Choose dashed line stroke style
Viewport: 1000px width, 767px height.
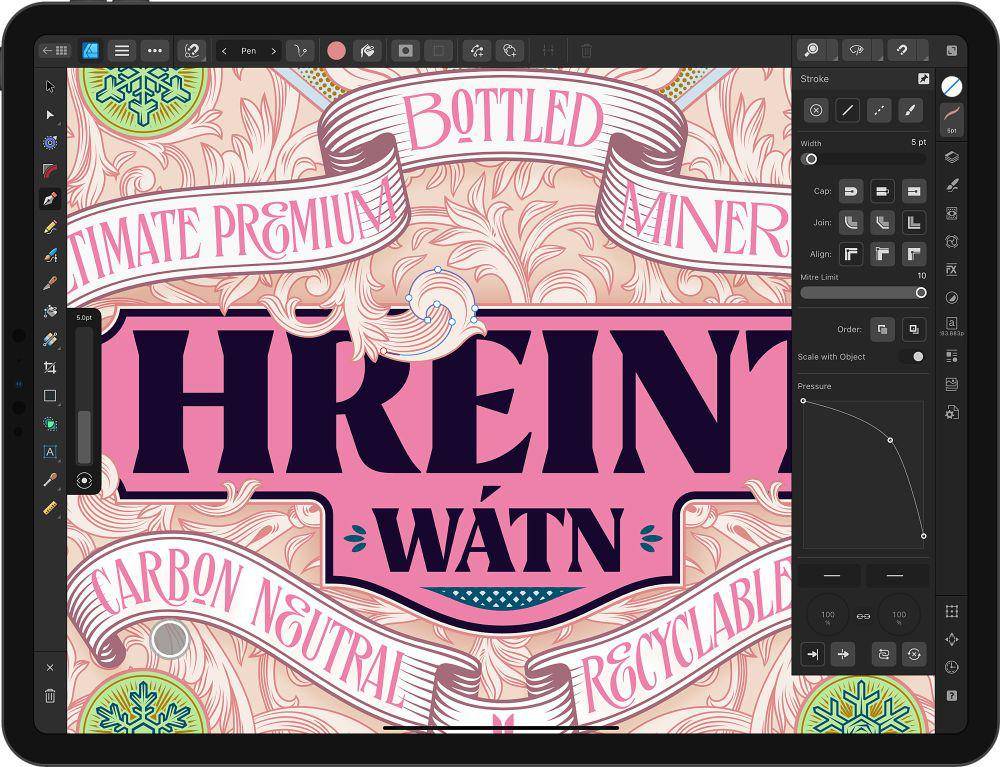point(879,110)
